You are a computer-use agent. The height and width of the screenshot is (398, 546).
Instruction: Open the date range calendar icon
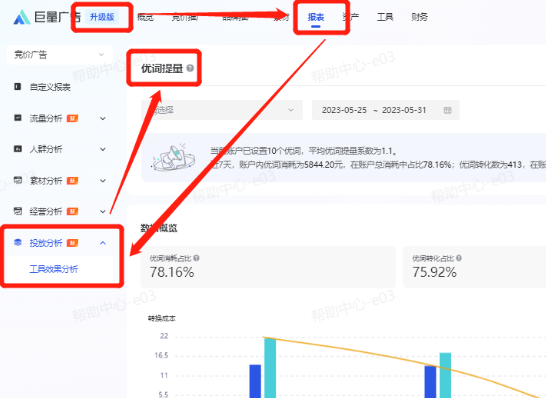click(x=447, y=110)
